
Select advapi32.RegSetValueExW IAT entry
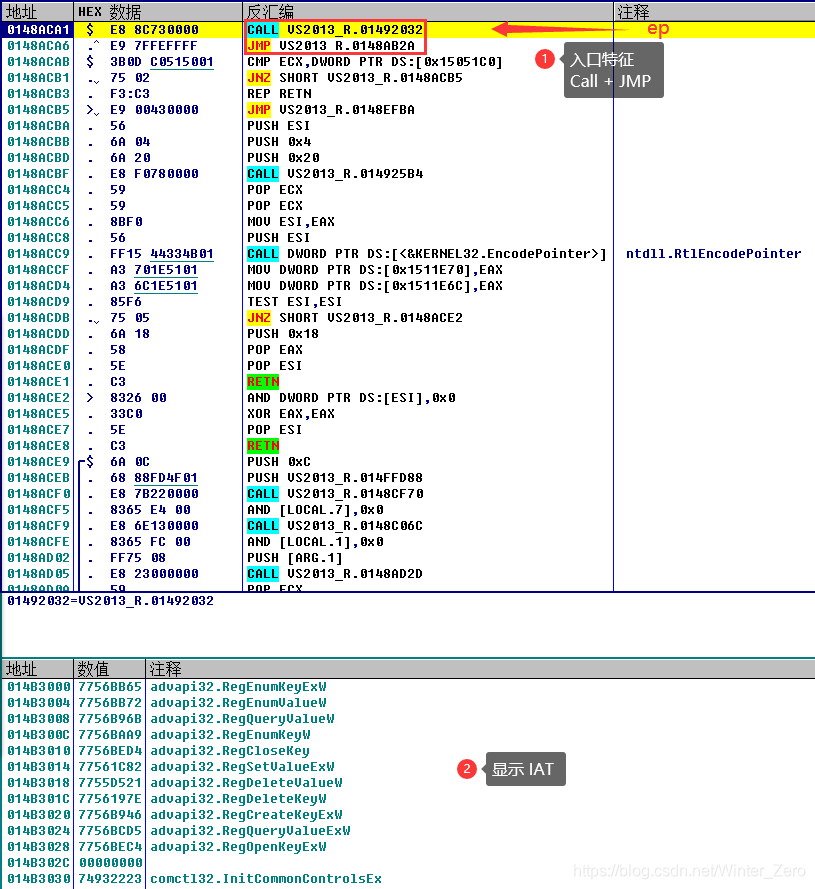pos(242,767)
